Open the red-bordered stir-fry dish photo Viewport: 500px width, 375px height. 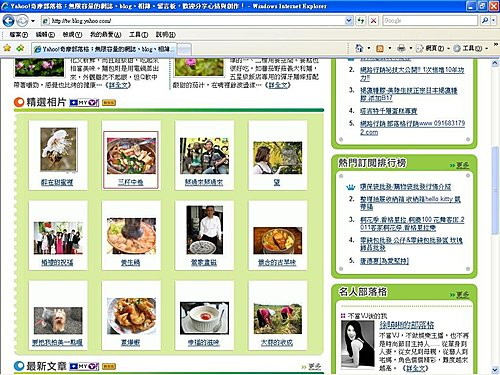click(131, 156)
